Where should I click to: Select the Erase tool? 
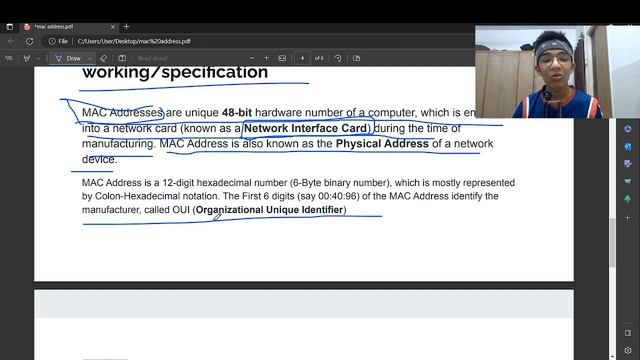[x=103, y=58]
